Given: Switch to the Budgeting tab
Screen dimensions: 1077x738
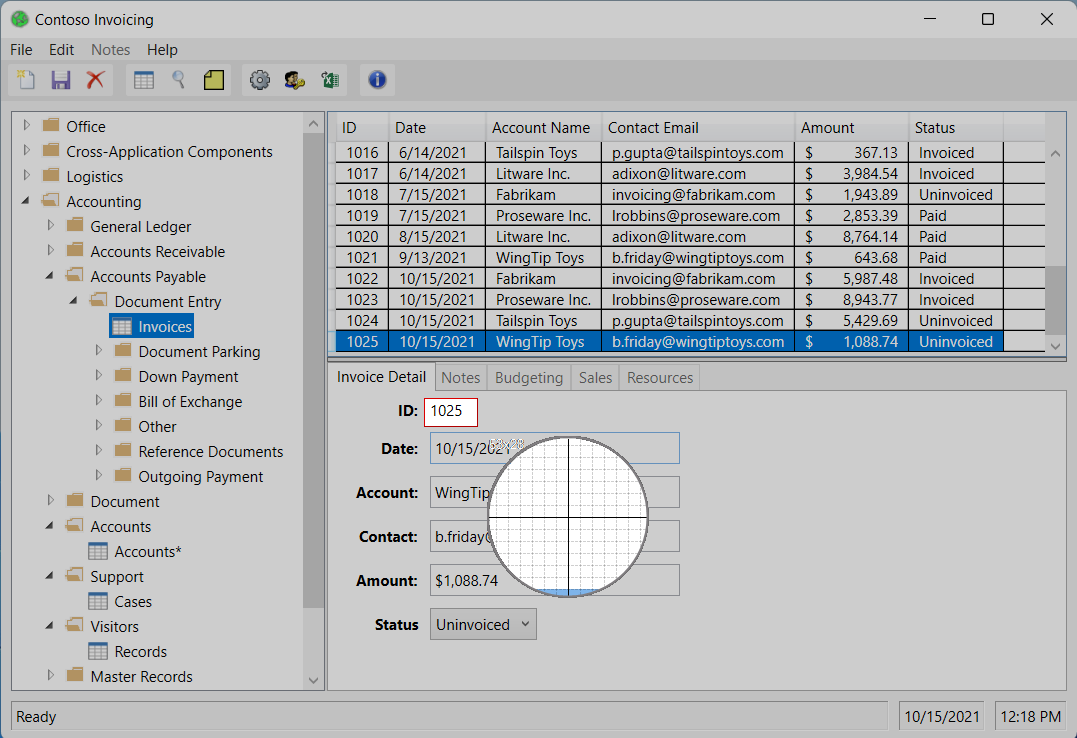Looking at the screenshot, I should point(528,377).
